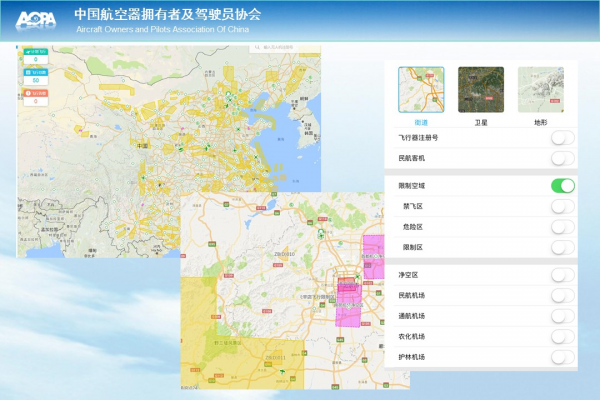This screenshot has height=400, width=600.
Task: Click the English subtitle Aircraft Owners and Pilots Association
Action: (162, 29)
